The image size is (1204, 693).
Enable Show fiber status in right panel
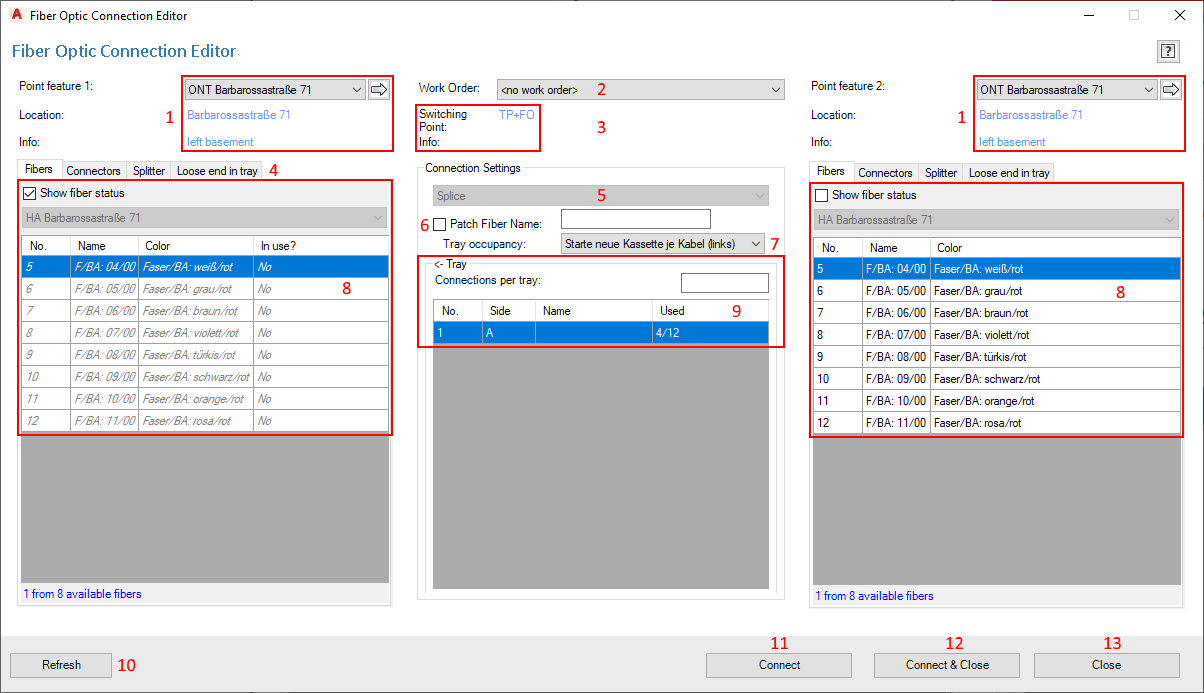coord(822,195)
